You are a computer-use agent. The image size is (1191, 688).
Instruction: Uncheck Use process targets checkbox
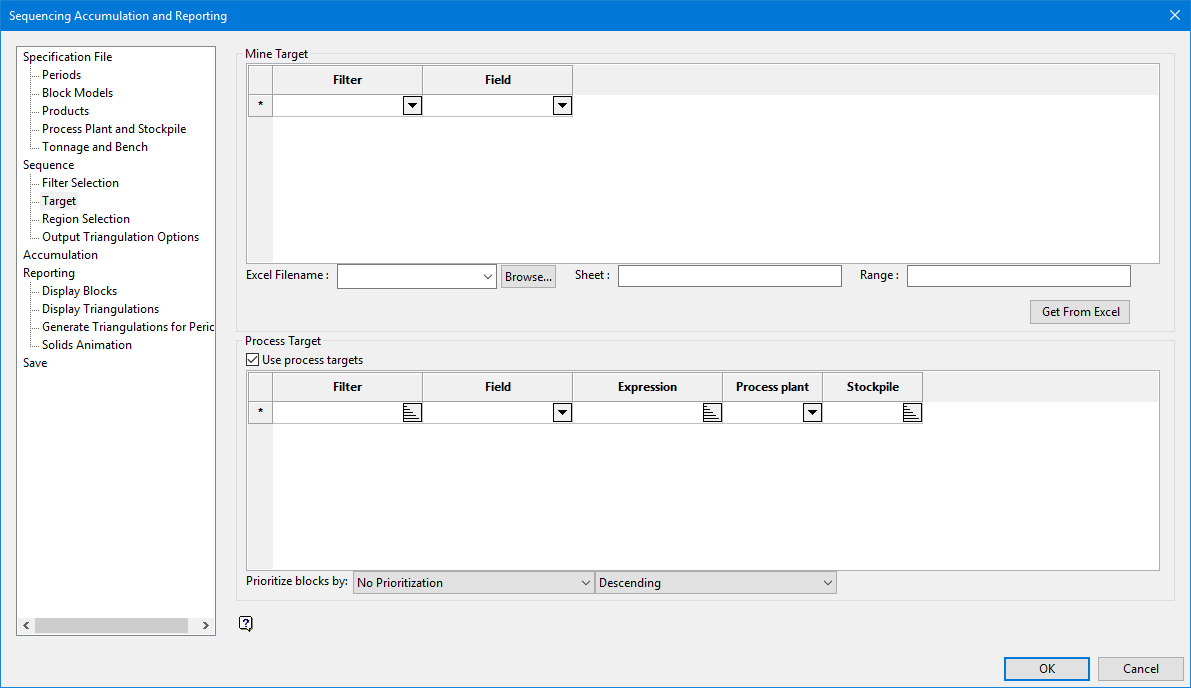pyautogui.click(x=253, y=360)
